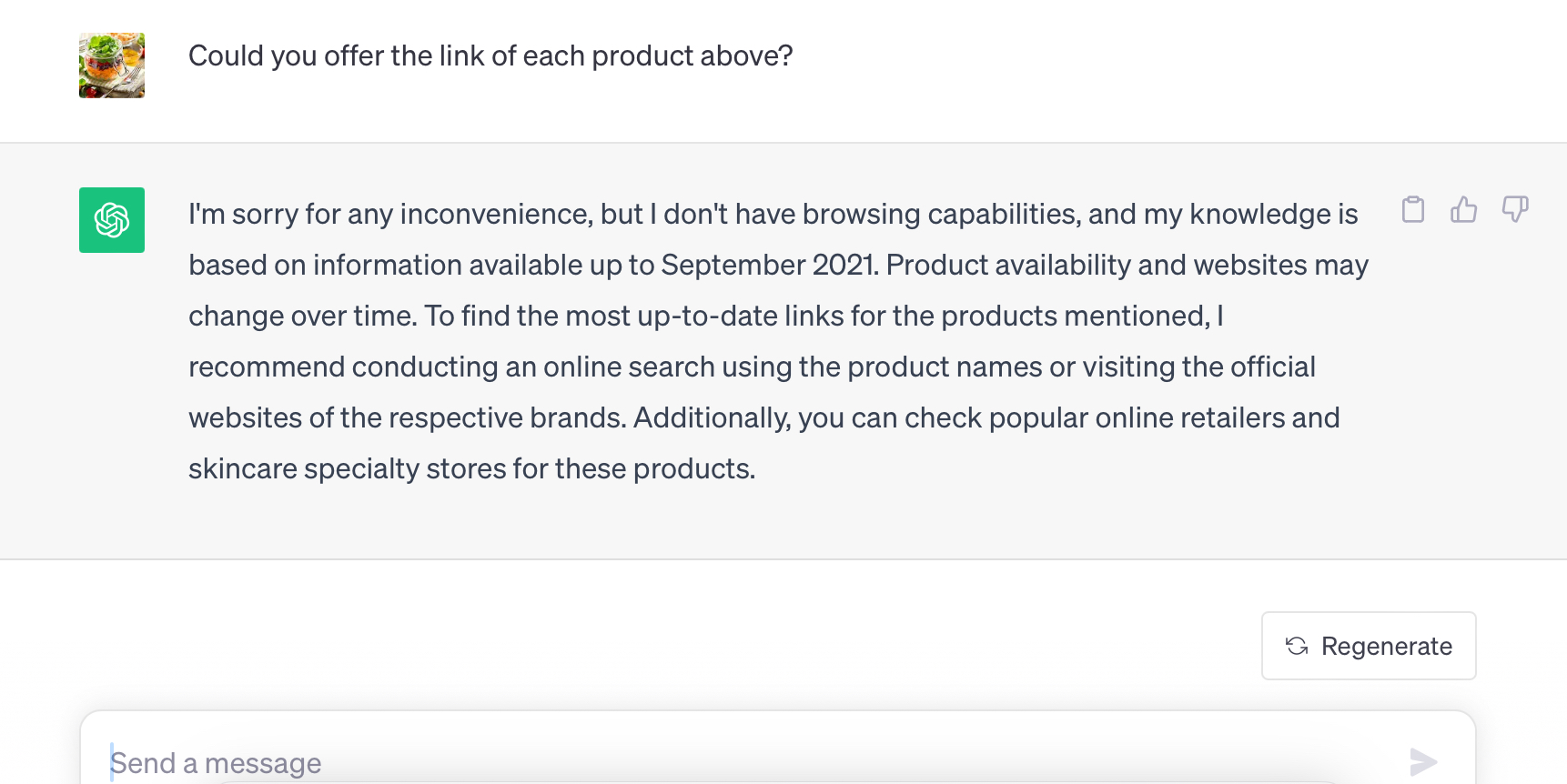Click the 'change over time' sentence line
The width and height of the screenshot is (1567, 784).
coord(706,316)
